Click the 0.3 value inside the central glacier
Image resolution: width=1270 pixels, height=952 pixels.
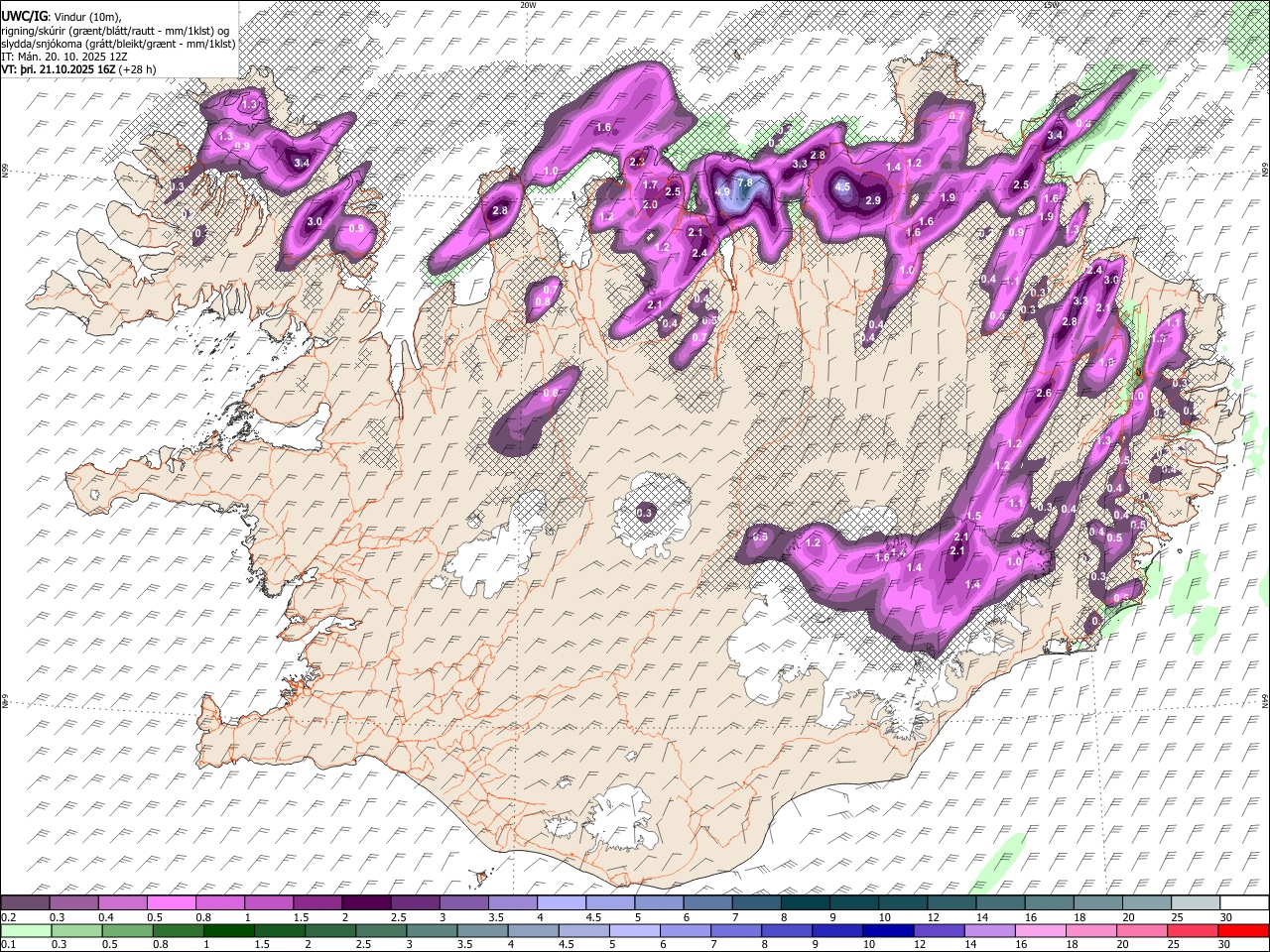coord(645,513)
